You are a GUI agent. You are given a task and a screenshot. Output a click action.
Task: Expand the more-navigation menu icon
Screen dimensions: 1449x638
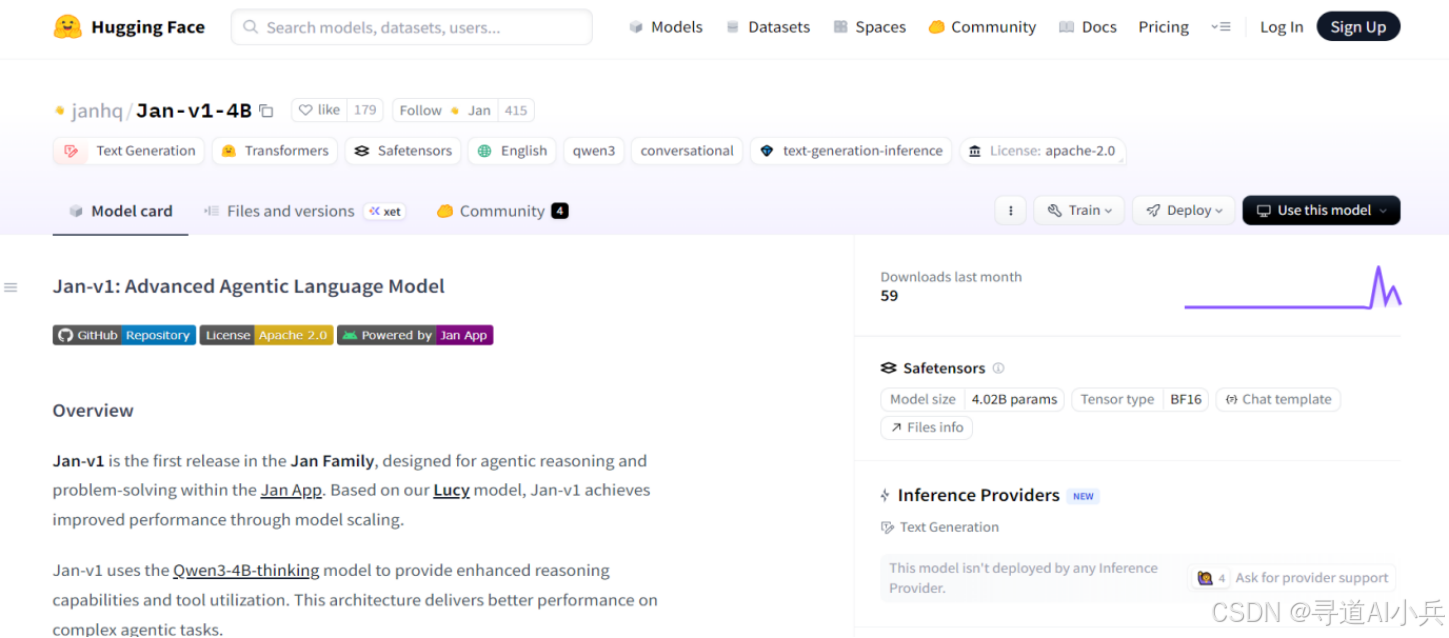tap(1220, 27)
